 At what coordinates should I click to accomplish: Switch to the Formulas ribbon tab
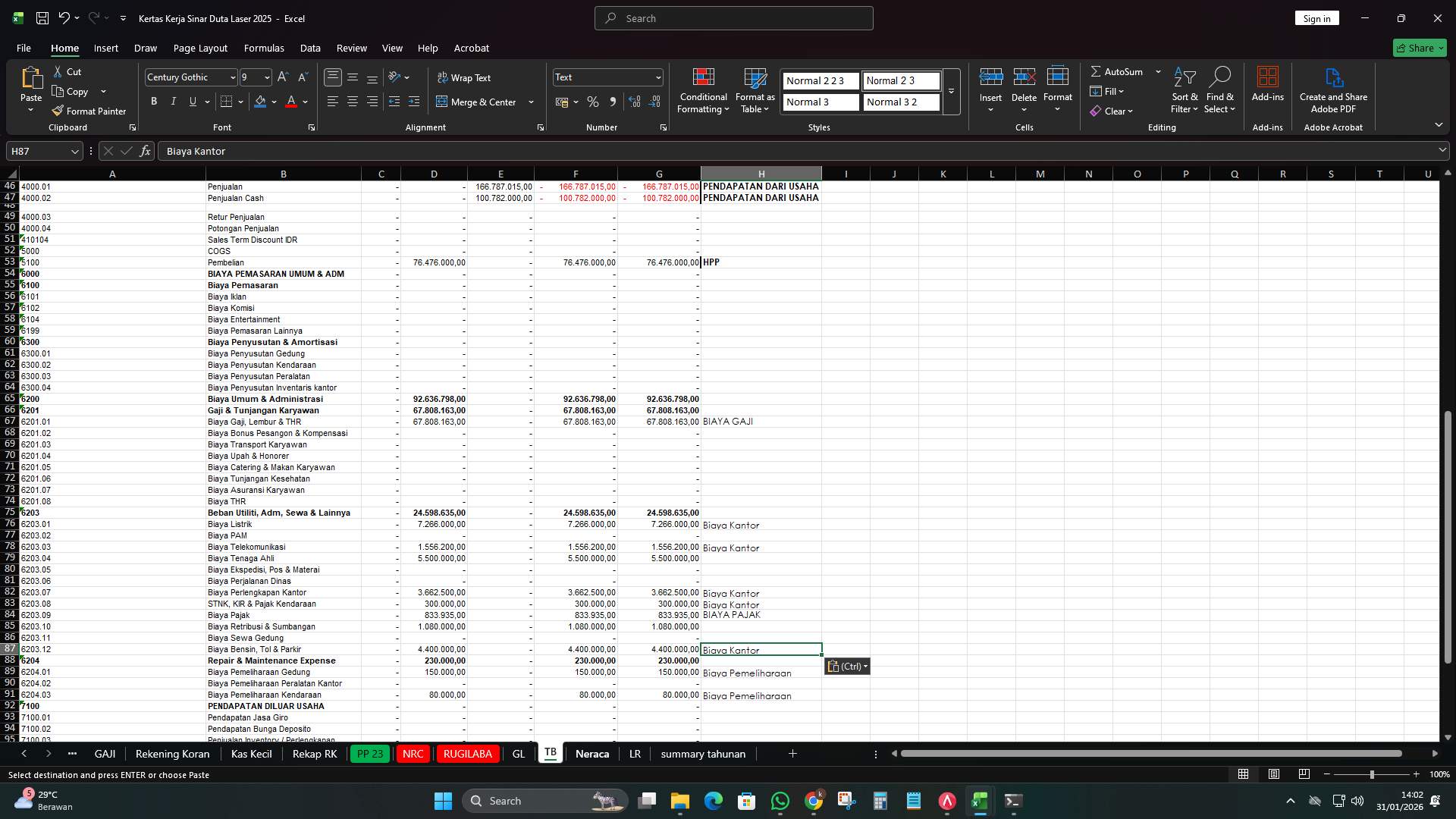[263, 48]
